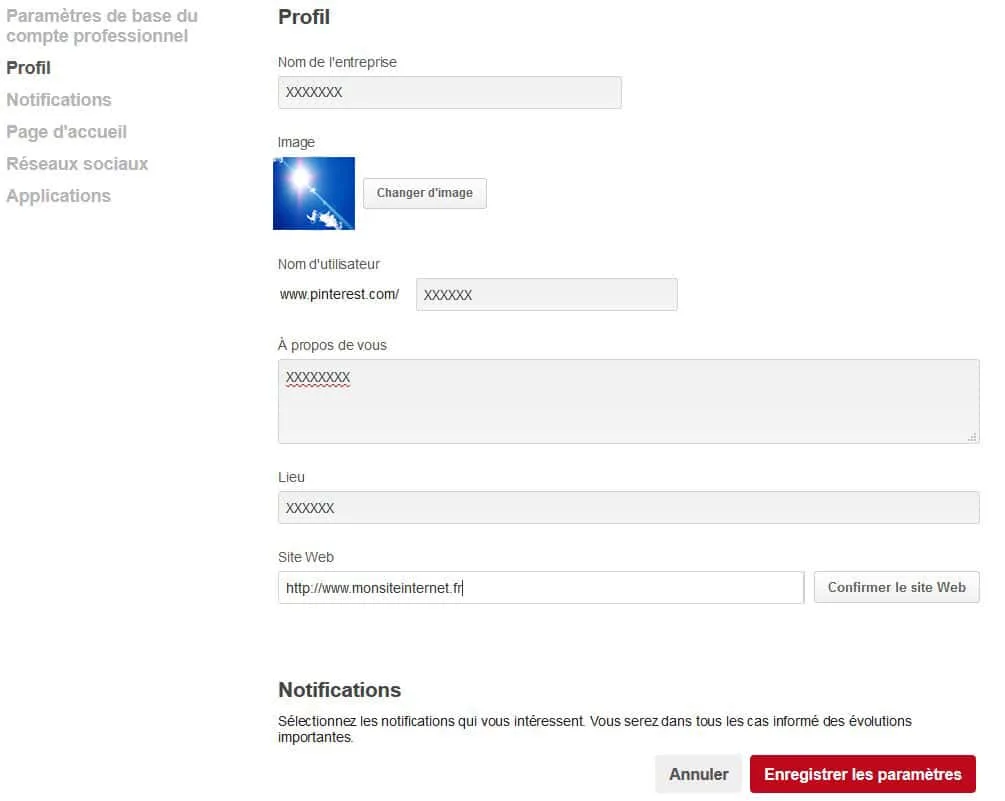Click the profile picture thumbnail
Screen dimensions: 1005x801
click(313, 193)
